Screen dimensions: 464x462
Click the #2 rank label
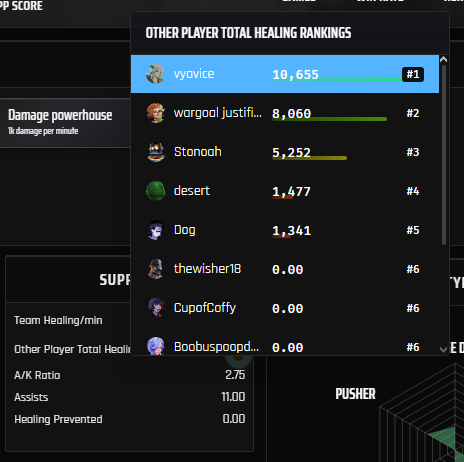413,113
